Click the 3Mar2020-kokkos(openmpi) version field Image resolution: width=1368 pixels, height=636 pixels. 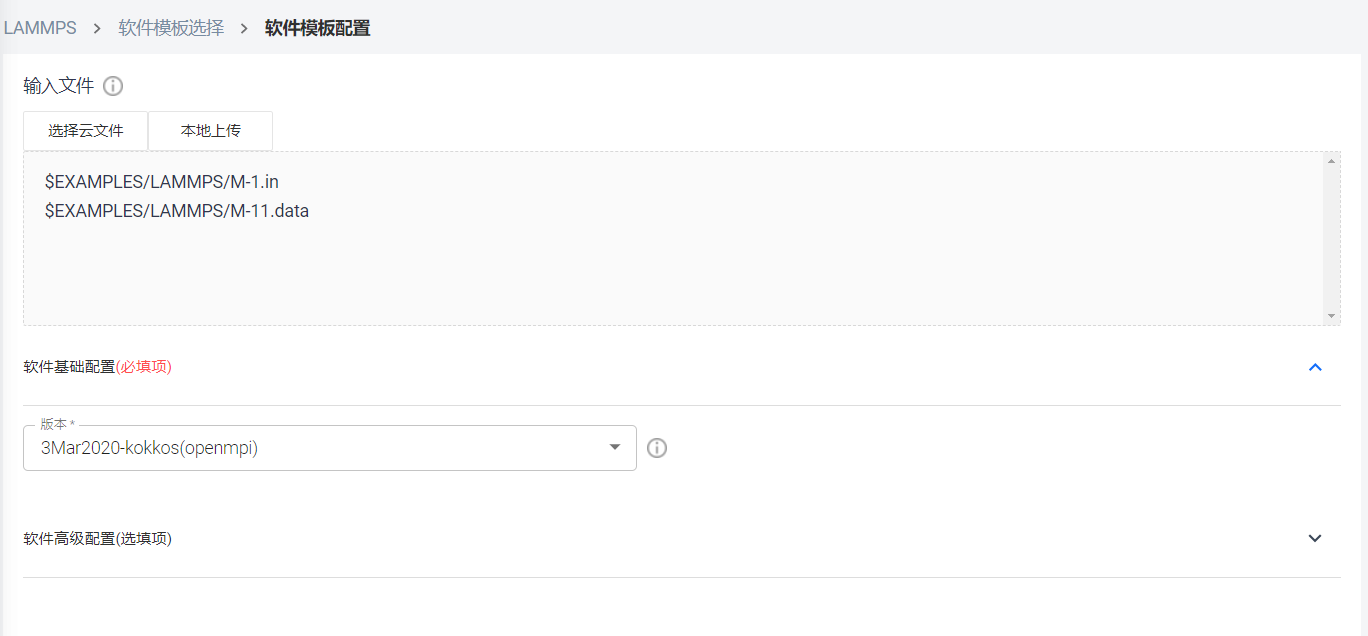point(300,448)
